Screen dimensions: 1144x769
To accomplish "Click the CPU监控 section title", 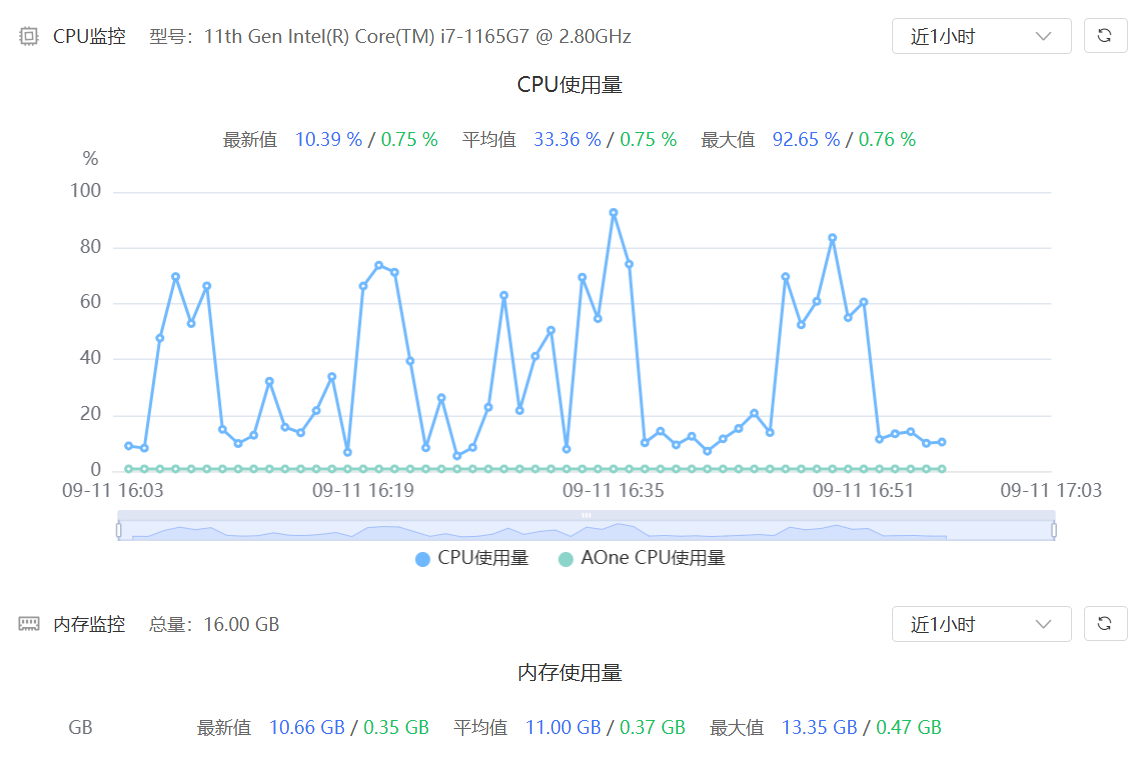I will pyautogui.click(x=89, y=36).
